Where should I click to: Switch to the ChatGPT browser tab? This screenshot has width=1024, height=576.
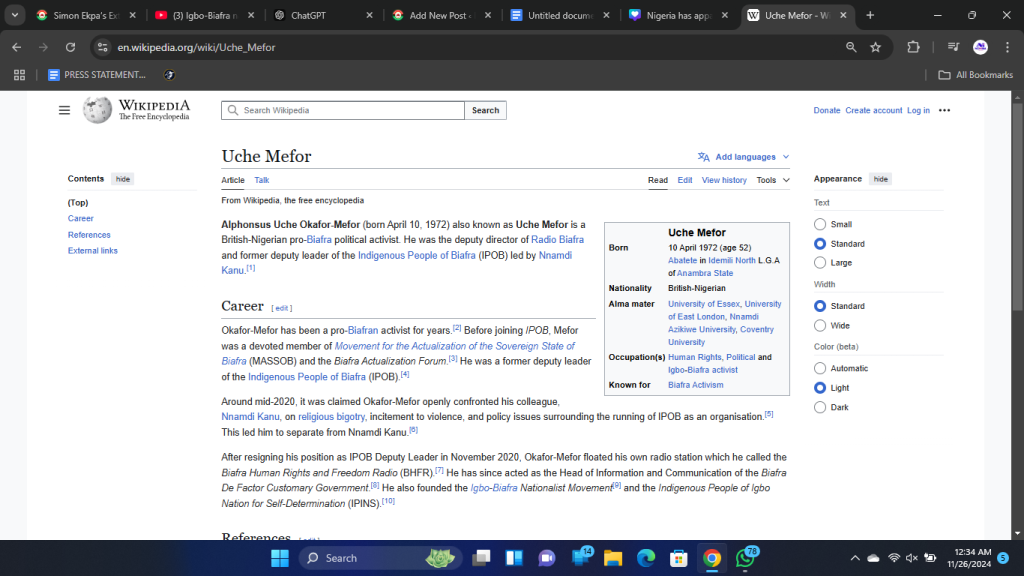pyautogui.click(x=319, y=15)
